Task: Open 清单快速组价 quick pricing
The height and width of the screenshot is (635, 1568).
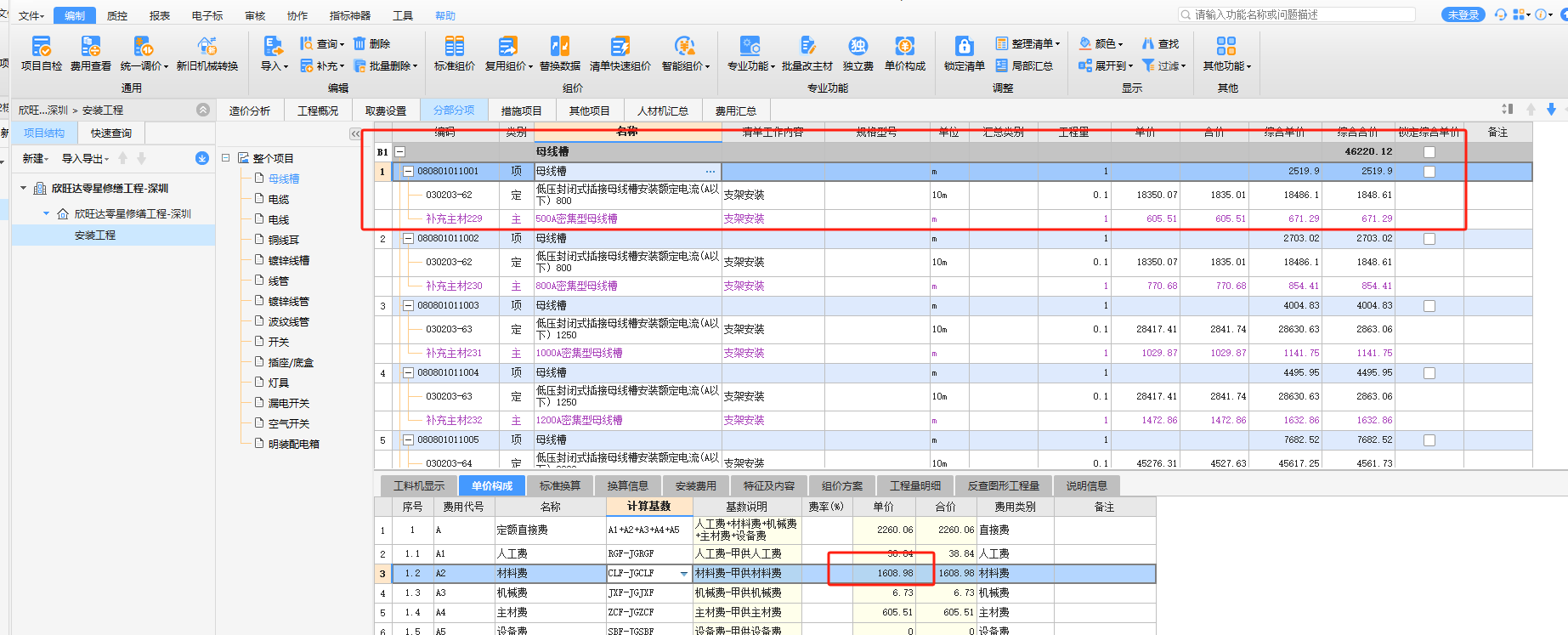Action: tap(620, 53)
